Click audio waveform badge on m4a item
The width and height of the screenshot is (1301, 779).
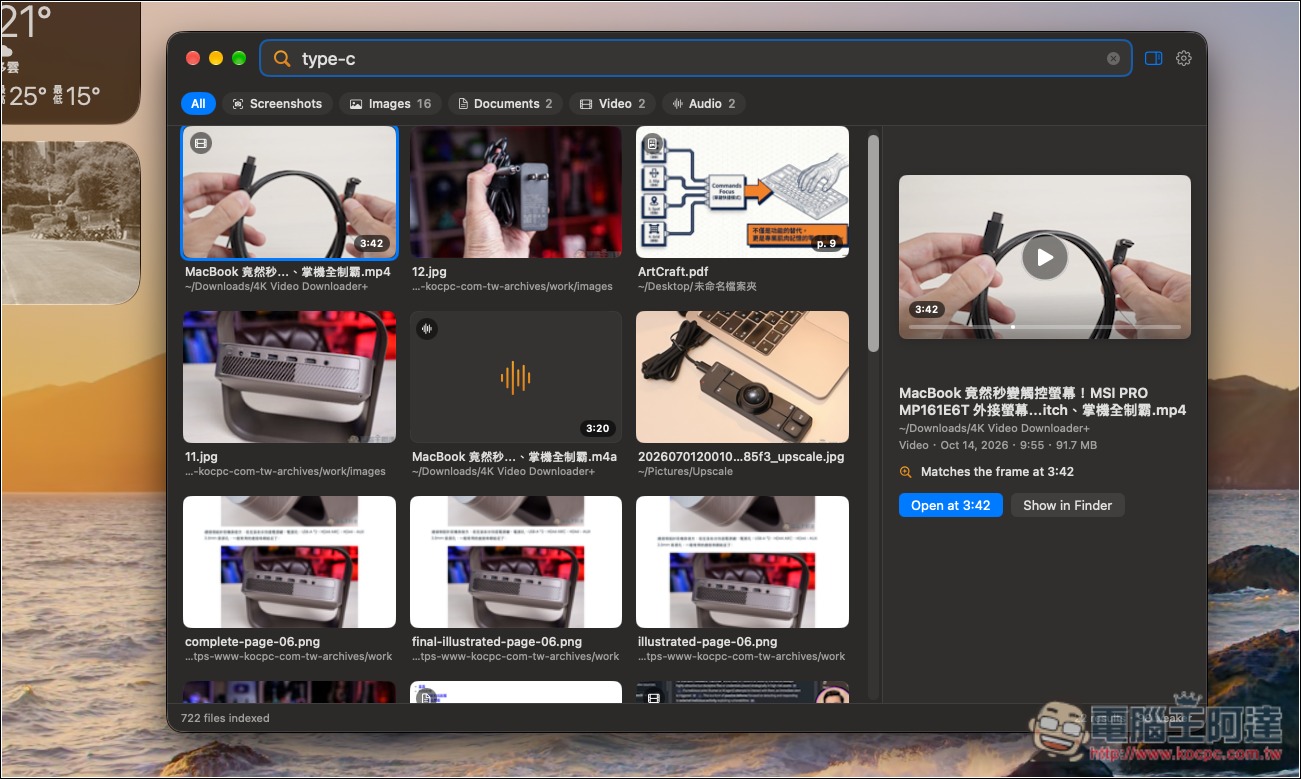(427, 328)
